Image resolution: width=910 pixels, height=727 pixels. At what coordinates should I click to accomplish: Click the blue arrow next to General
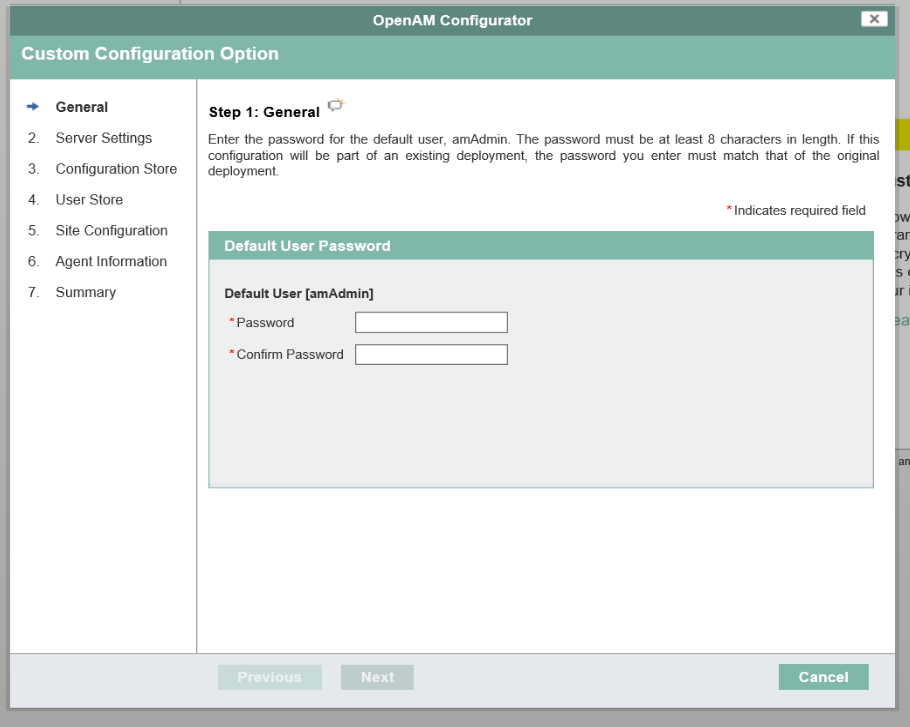pyautogui.click(x=33, y=107)
